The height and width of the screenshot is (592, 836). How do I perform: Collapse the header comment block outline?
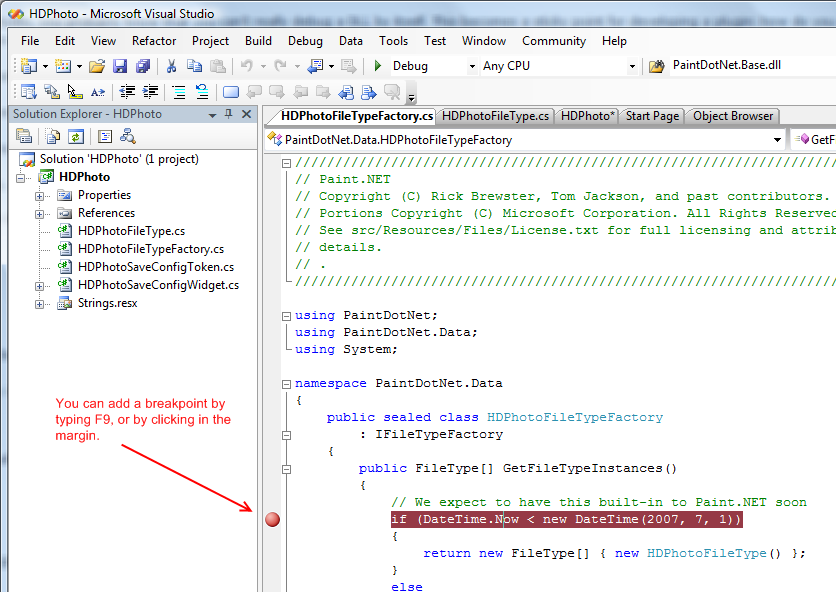(x=286, y=163)
